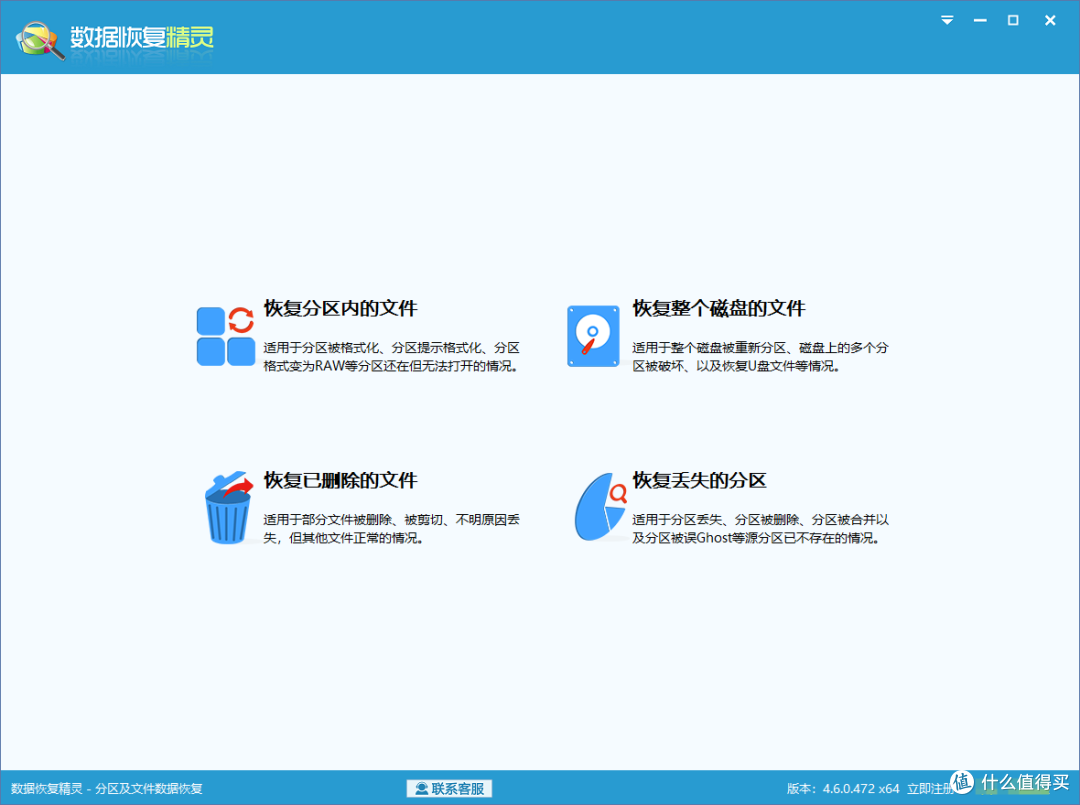Click the description mentioning Ghost partition loss

point(760,528)
